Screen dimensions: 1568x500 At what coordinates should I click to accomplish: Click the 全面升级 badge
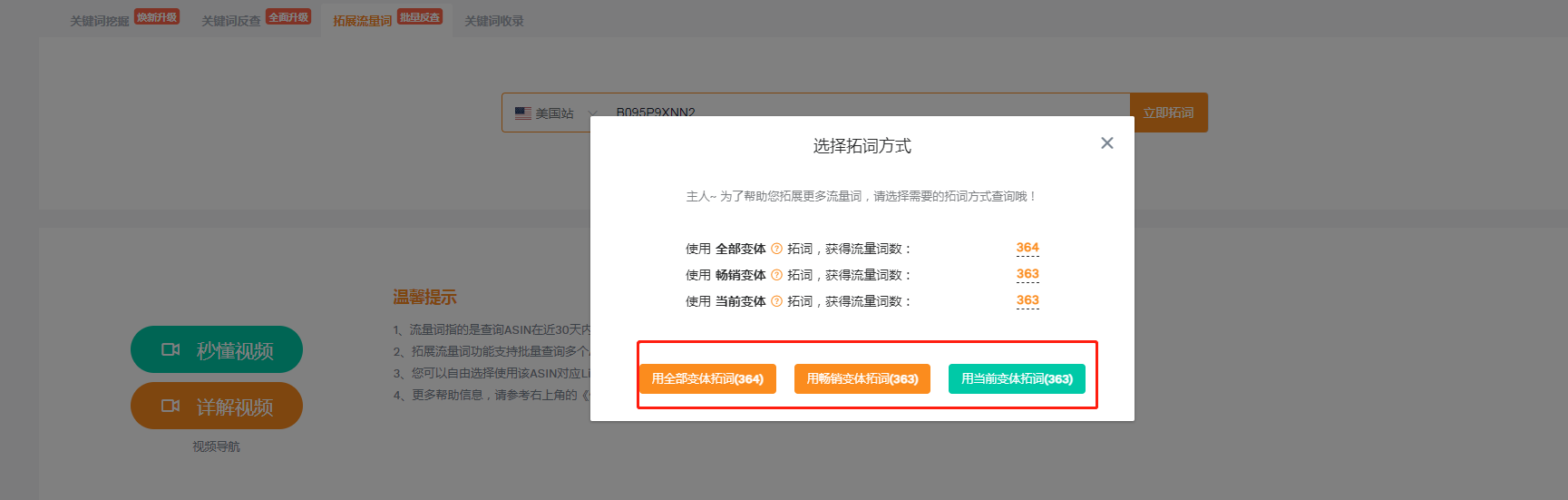point(288,17)
